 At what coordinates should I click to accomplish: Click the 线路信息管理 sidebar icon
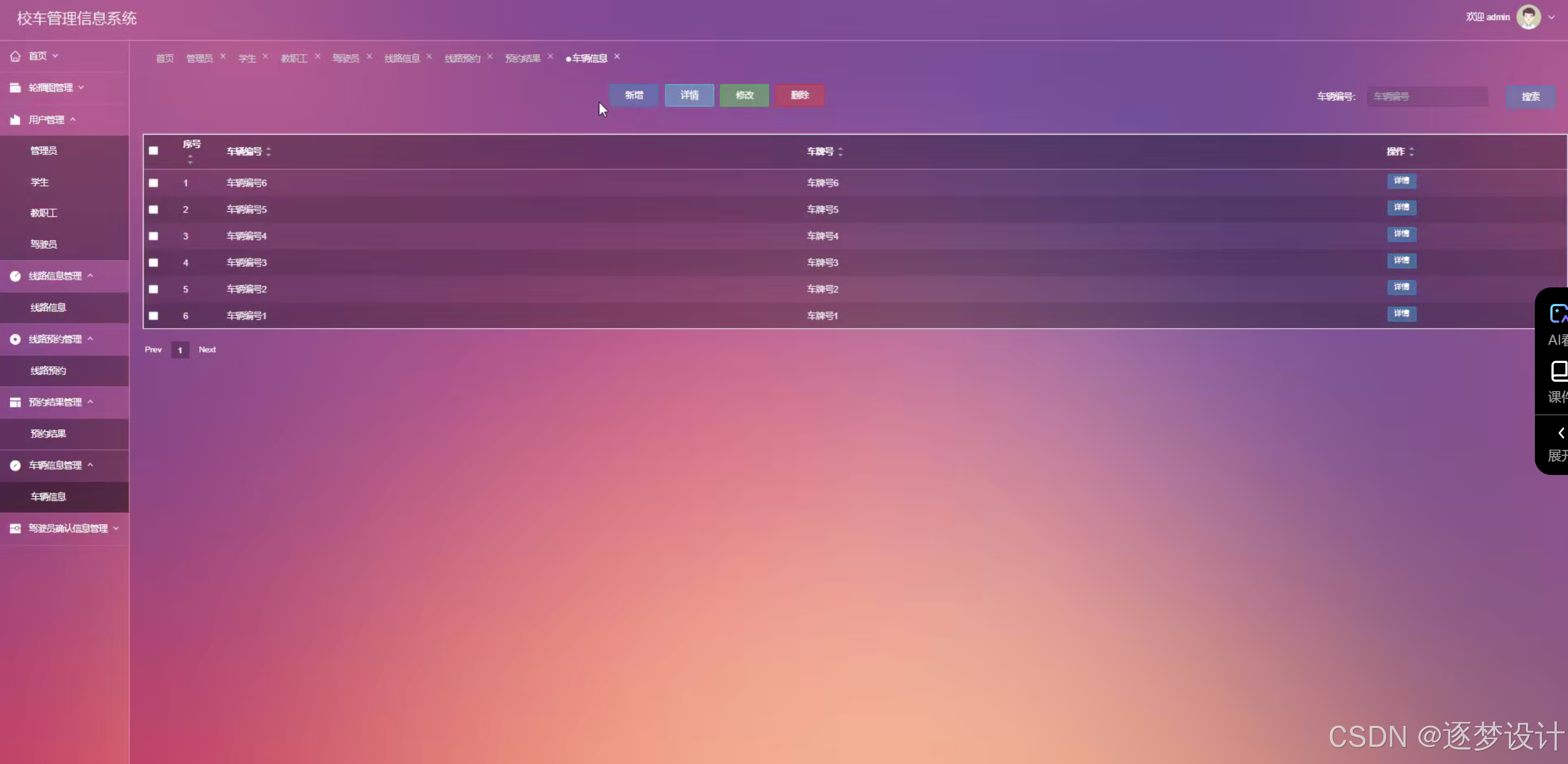pos(15,276)
